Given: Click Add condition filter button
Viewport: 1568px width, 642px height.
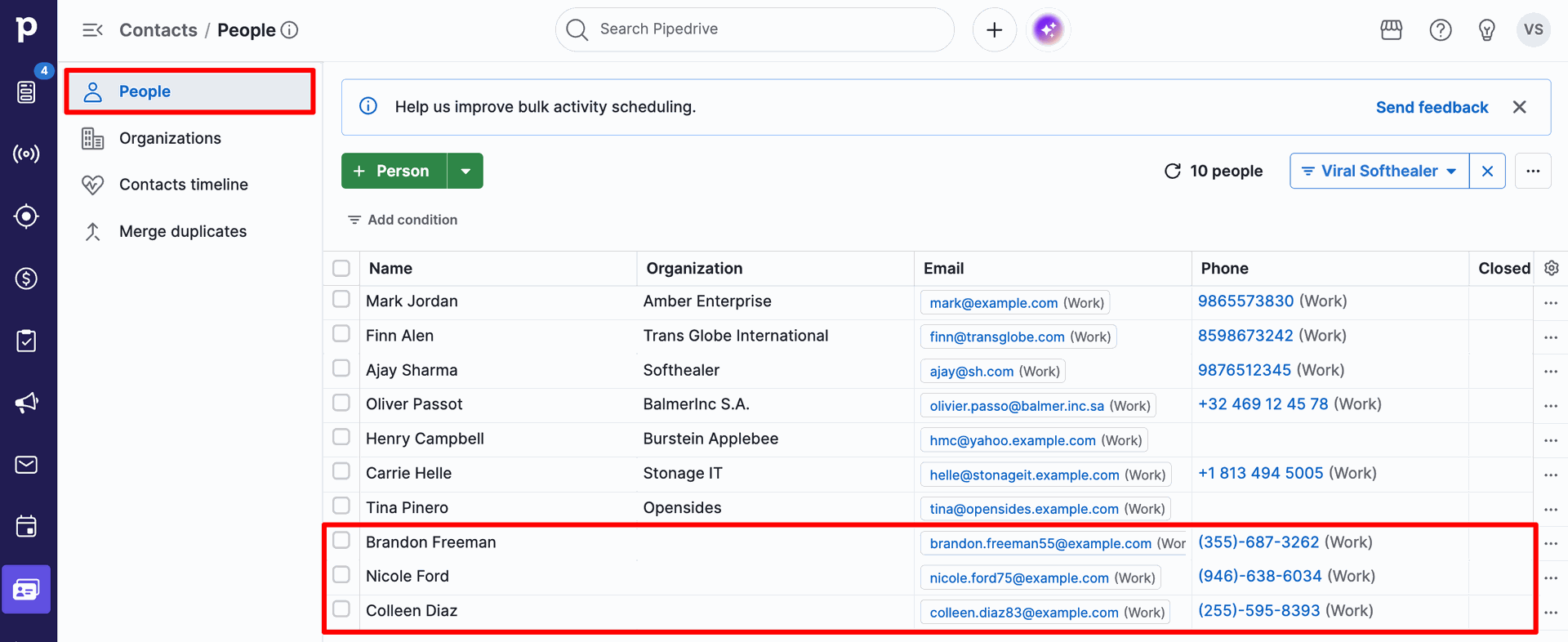Looking at the screenshot, I should (x=403, y=220).
